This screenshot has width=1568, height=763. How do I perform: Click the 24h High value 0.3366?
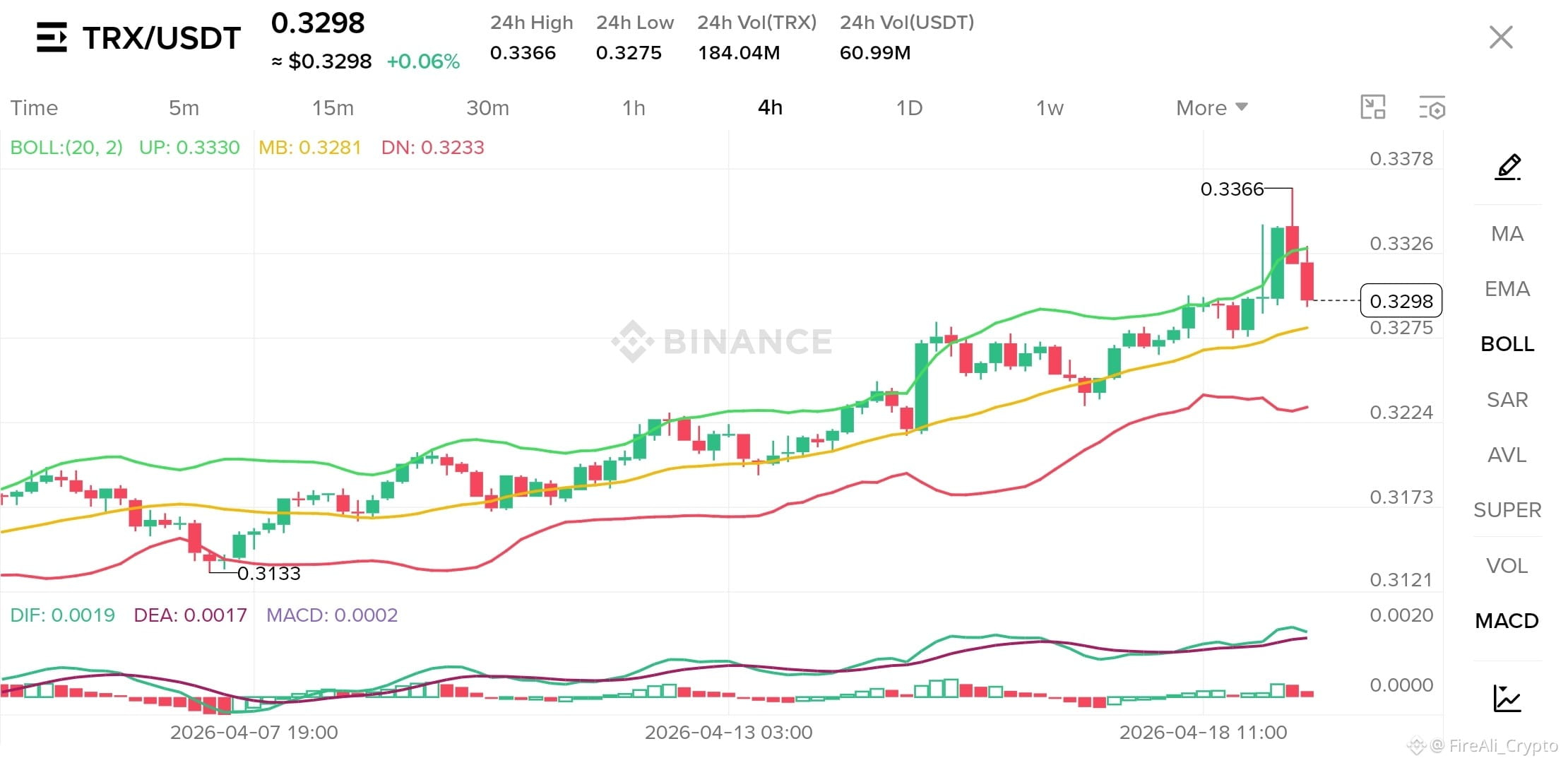(523, 52)
